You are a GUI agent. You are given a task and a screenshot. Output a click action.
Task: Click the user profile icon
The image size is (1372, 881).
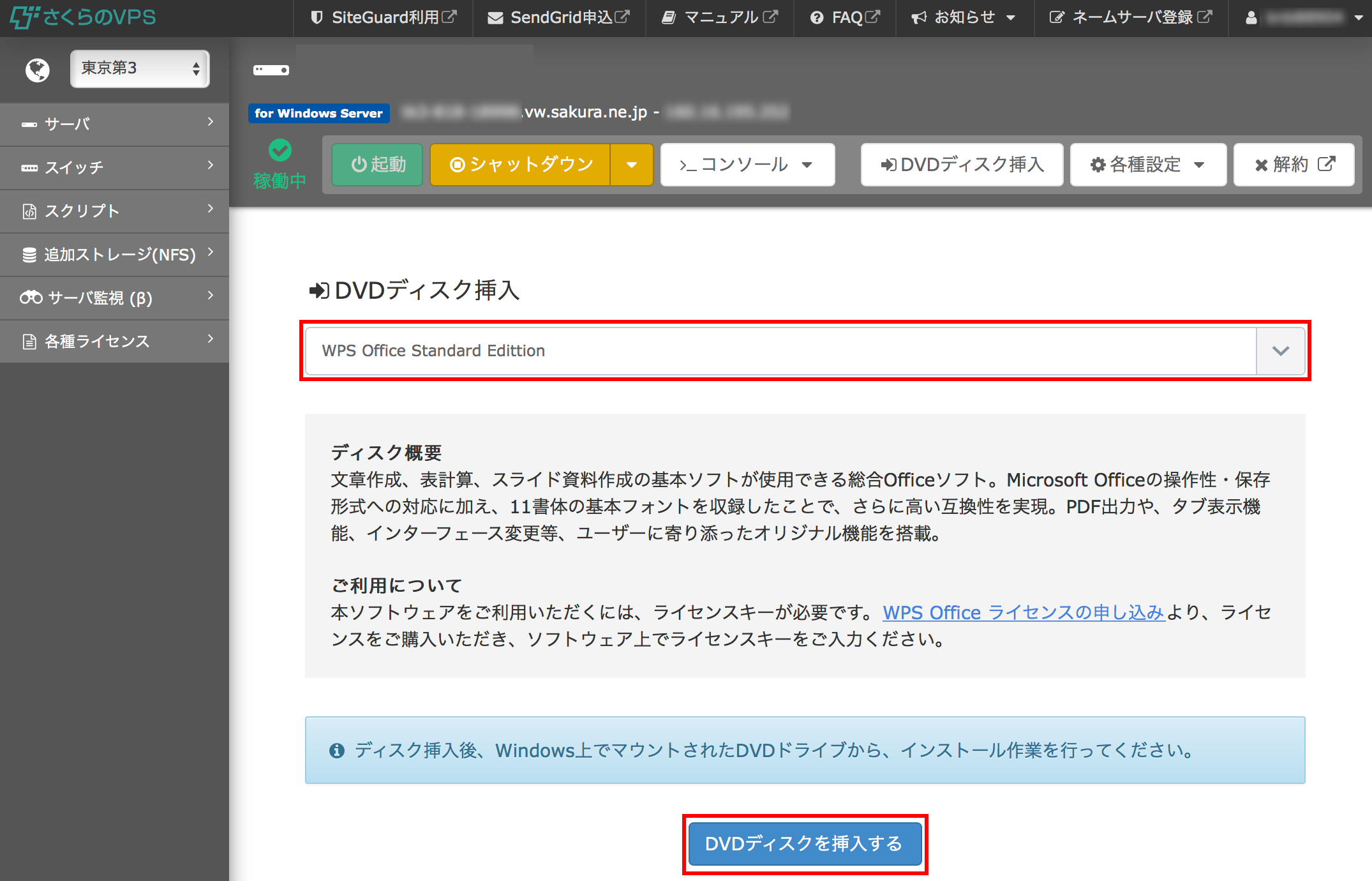coord(1251,18)
